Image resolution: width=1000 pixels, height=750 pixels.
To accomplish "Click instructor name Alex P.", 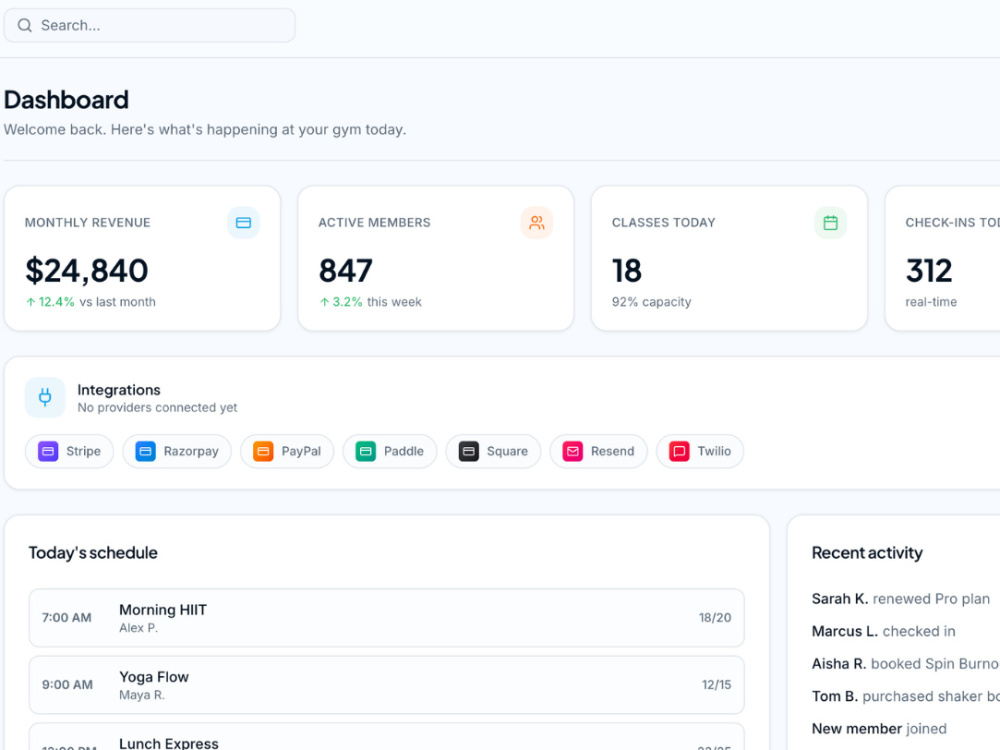I will (138, 628).
